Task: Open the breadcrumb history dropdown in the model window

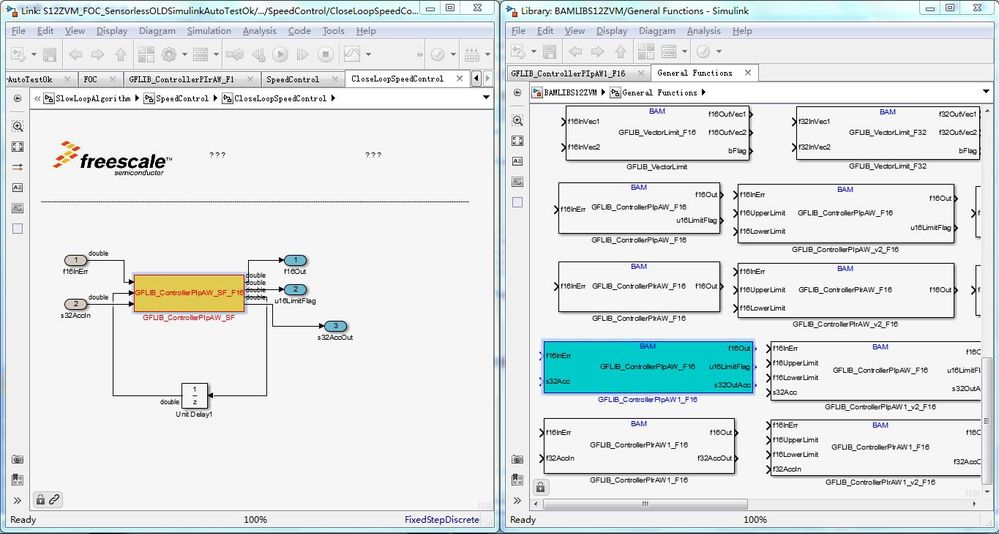Action: coord(487,98)
